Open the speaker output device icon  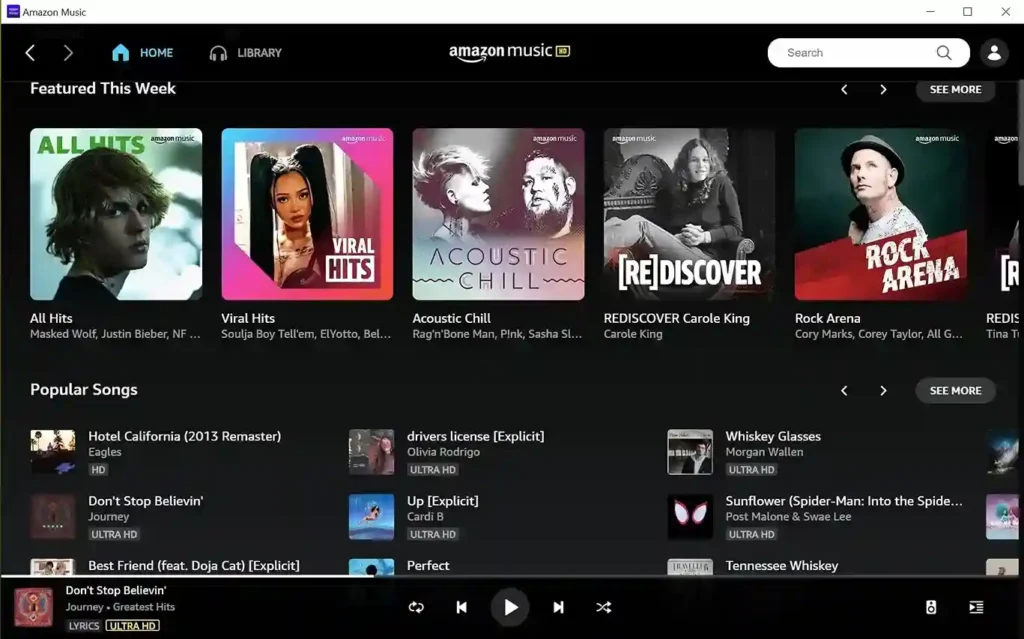(x=931, y=607)
